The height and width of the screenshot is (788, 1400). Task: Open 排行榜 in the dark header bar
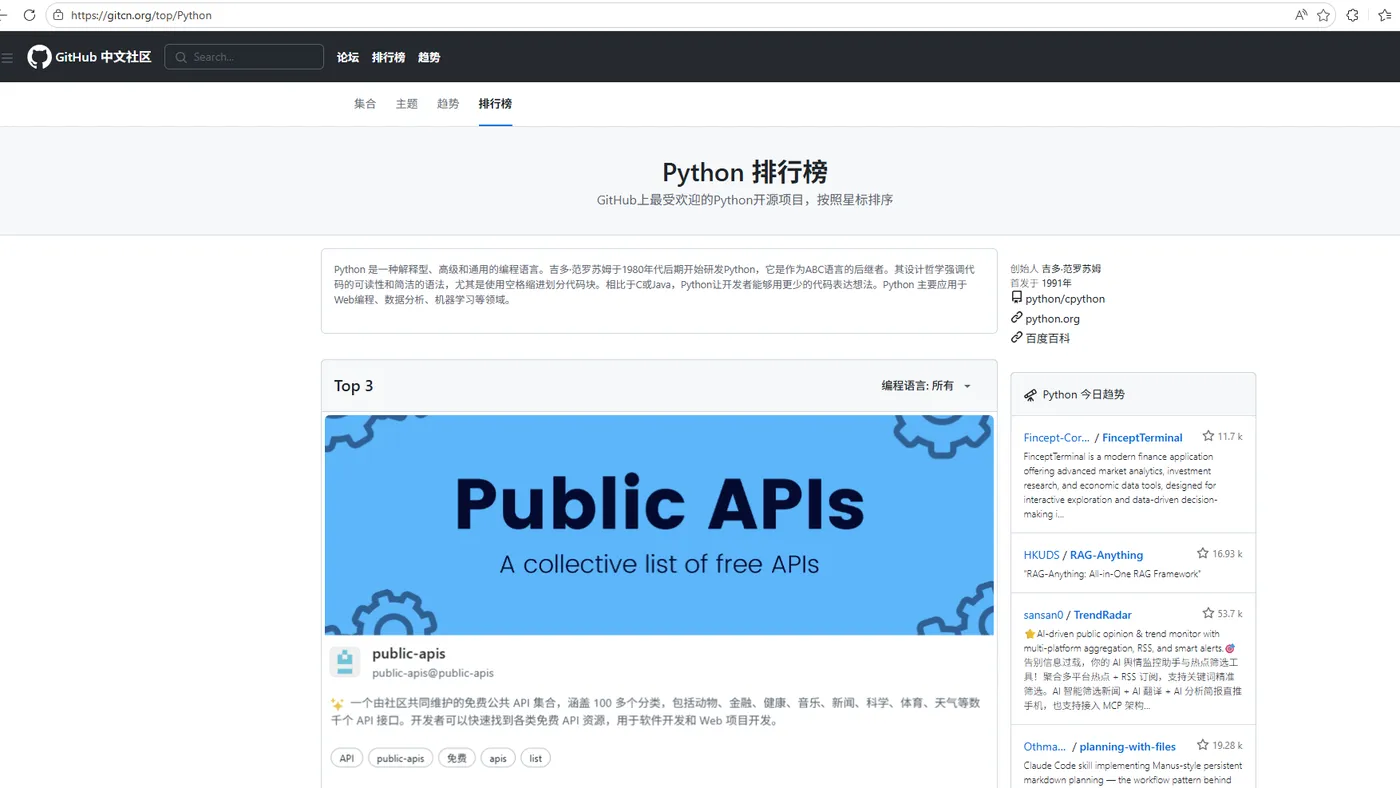click(388, 57)
